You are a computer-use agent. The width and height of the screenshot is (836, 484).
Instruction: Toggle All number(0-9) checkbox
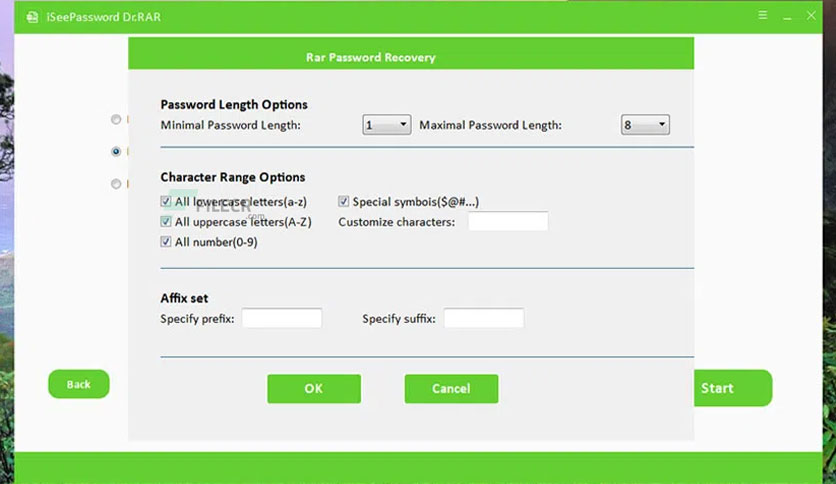[x=166, y=242]
